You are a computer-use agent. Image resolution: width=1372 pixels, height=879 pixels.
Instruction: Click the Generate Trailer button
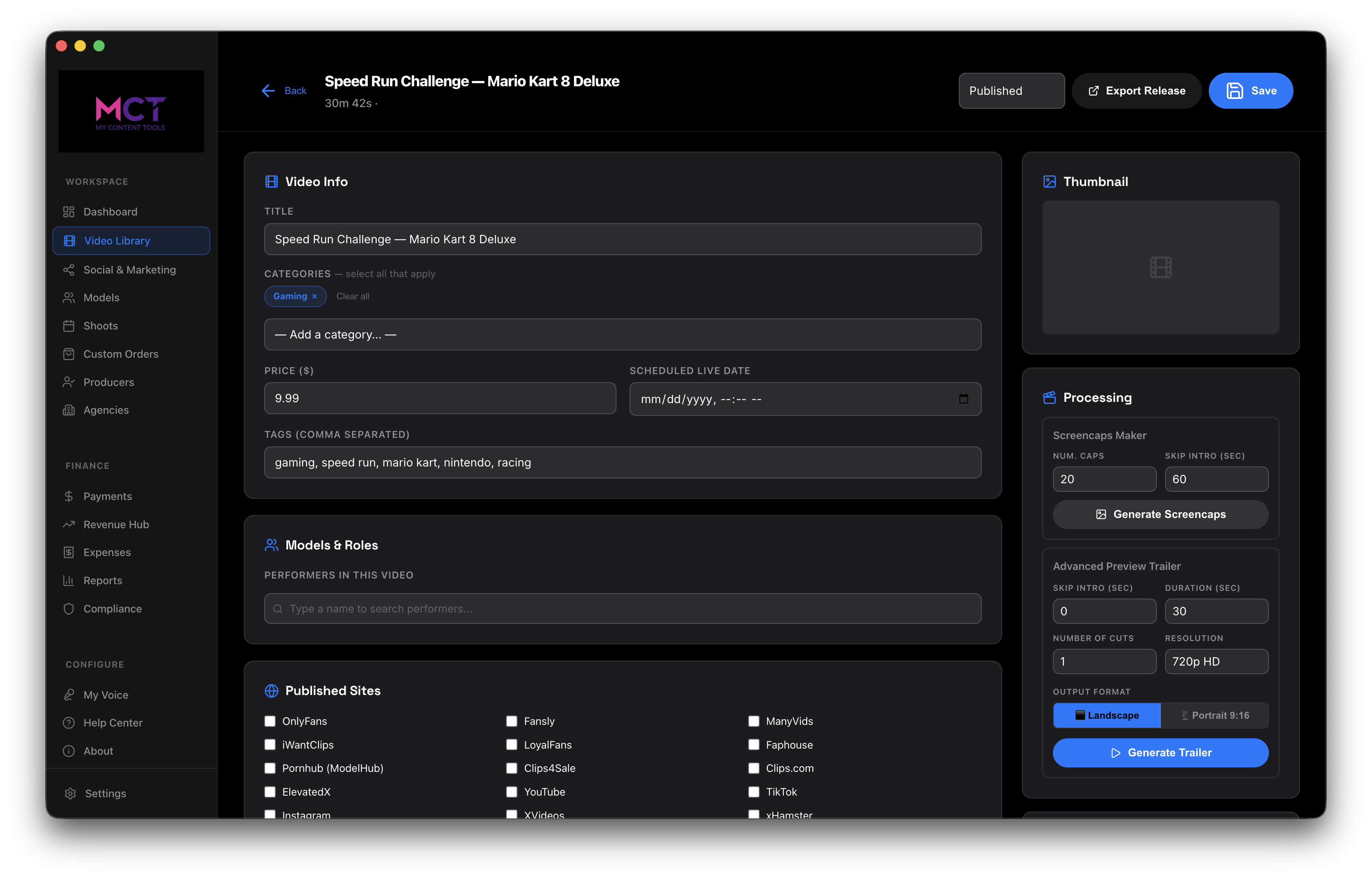(1160, 752)
